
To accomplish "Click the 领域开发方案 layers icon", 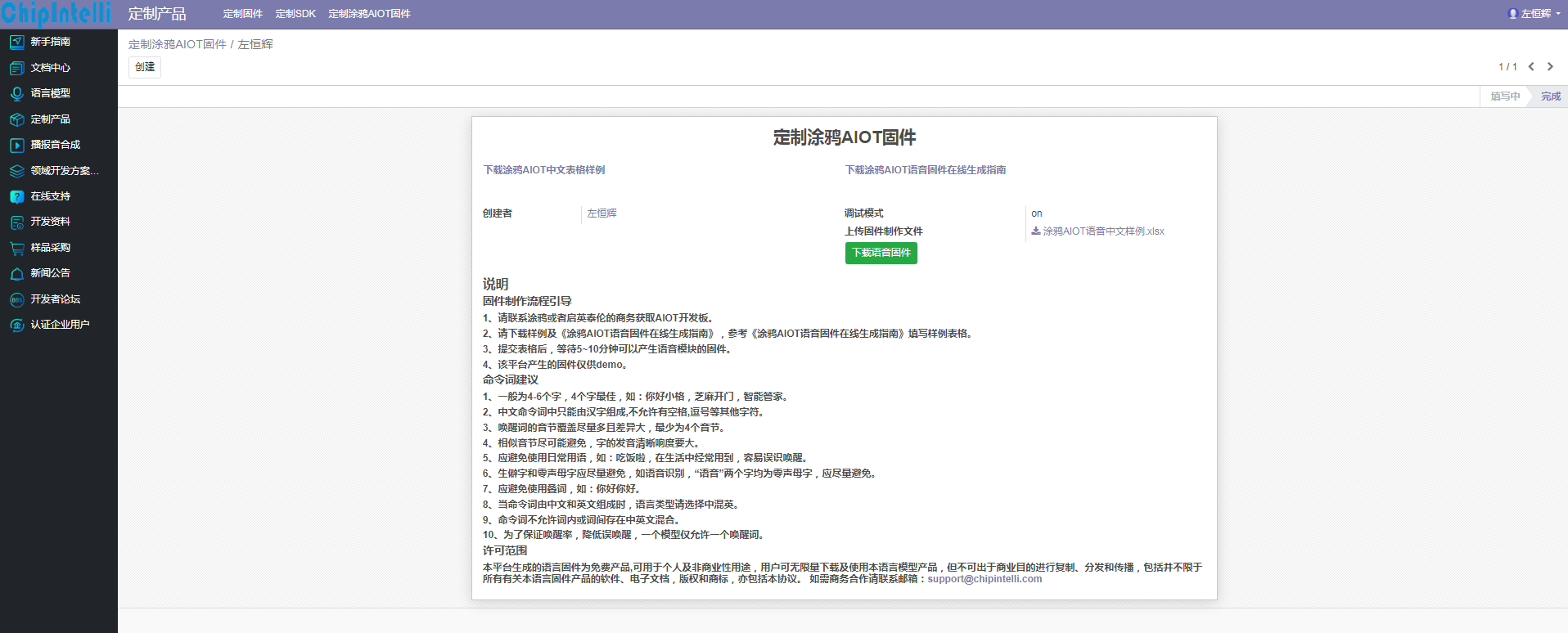I will [16, 171].
